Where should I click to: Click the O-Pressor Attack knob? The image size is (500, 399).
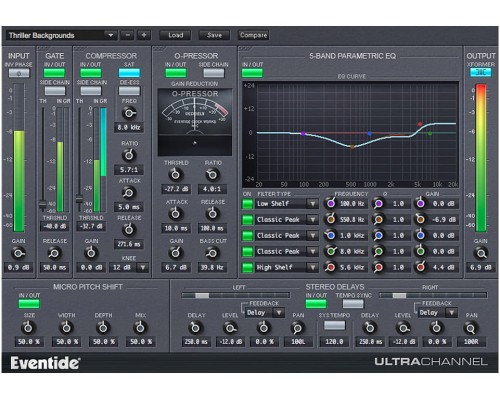point(176,214)
